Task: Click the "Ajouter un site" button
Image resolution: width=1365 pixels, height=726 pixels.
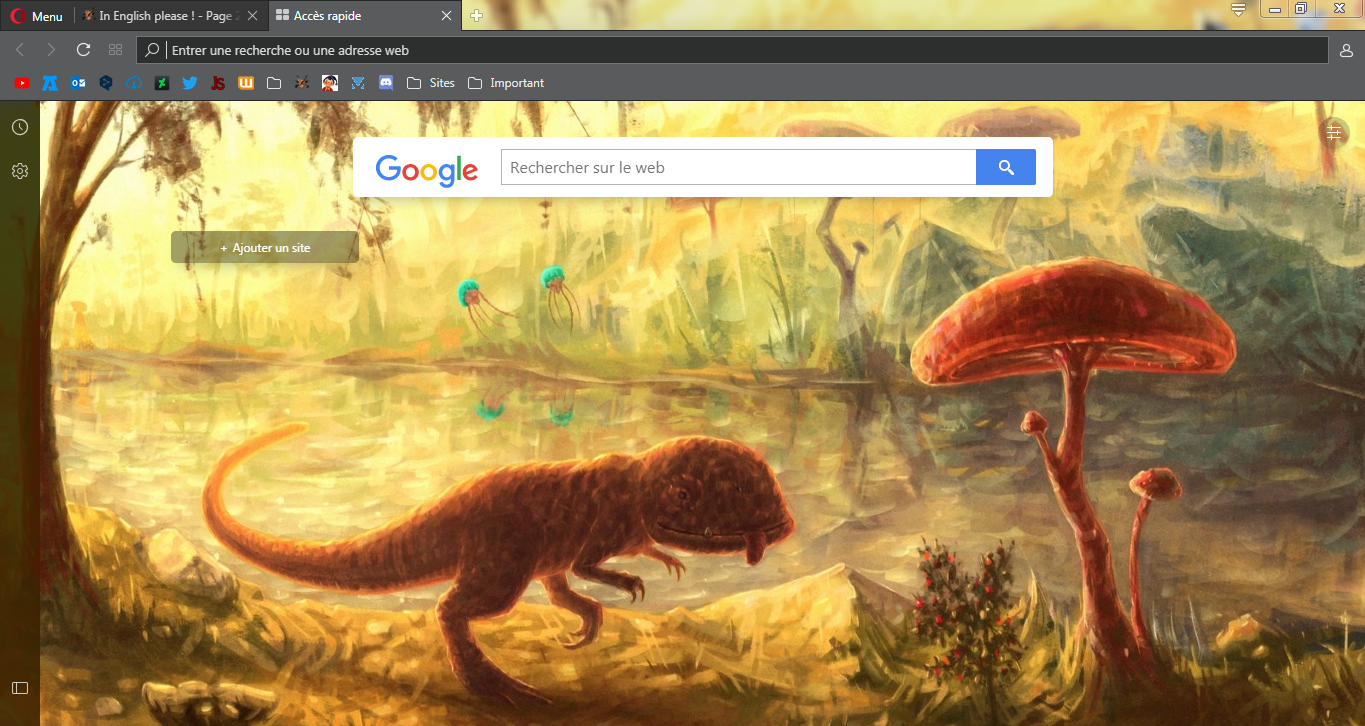Action: coord(265,247)
